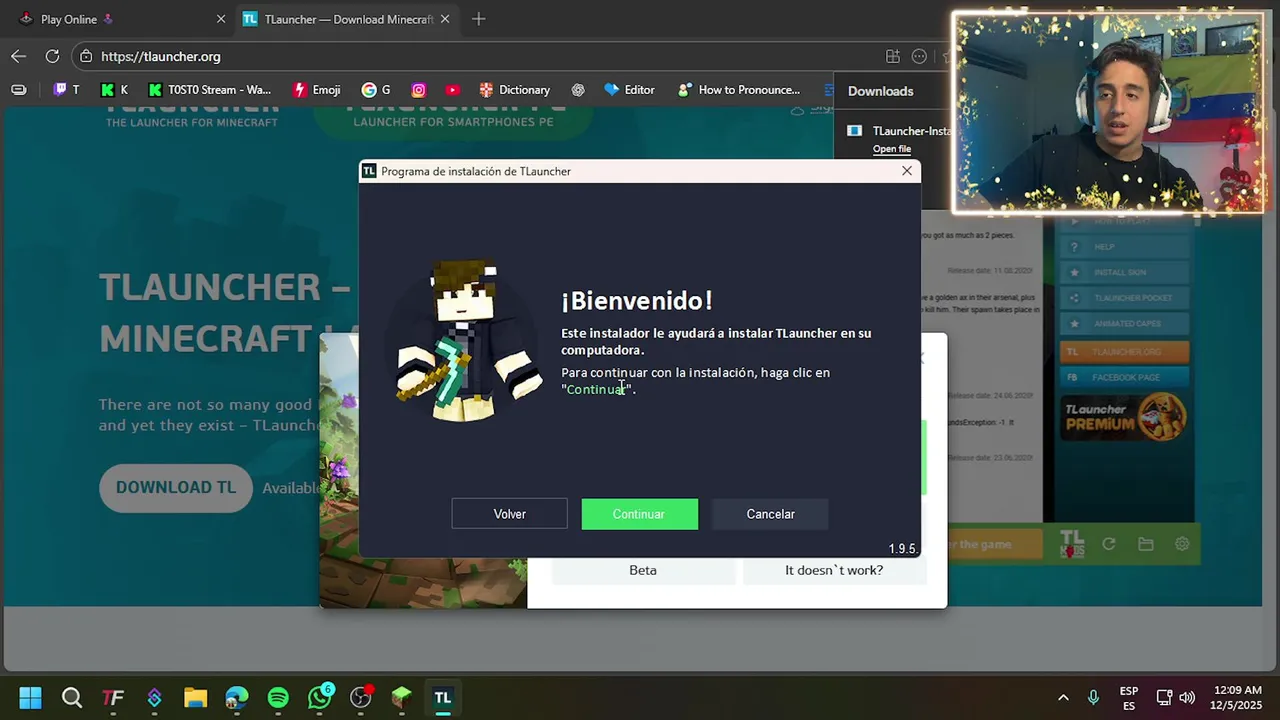This screenshot has width=1280, height=720.
Task: Open the Windows Start menu
Action: pos(30,697)
